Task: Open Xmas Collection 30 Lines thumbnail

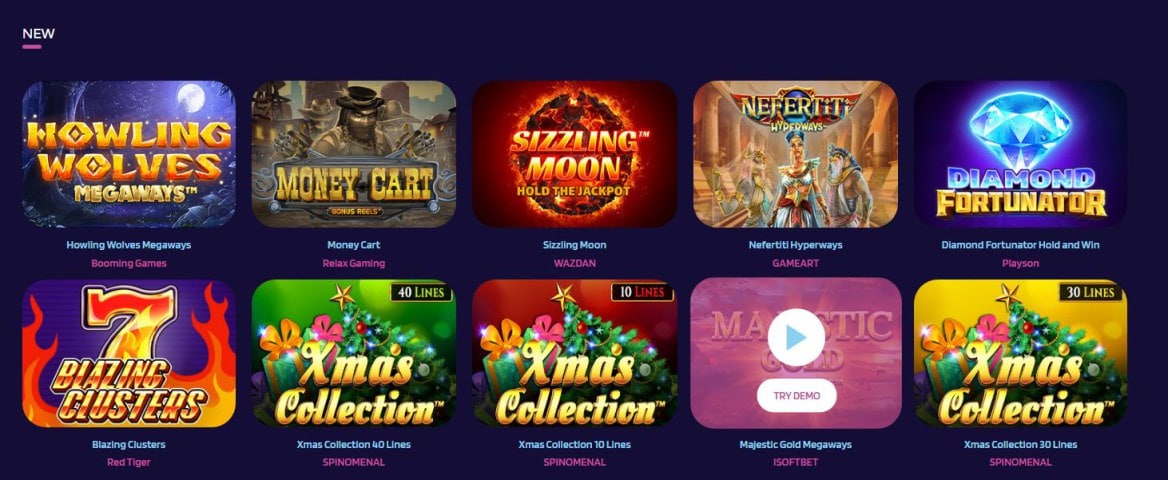Action: click(1021, 353)
